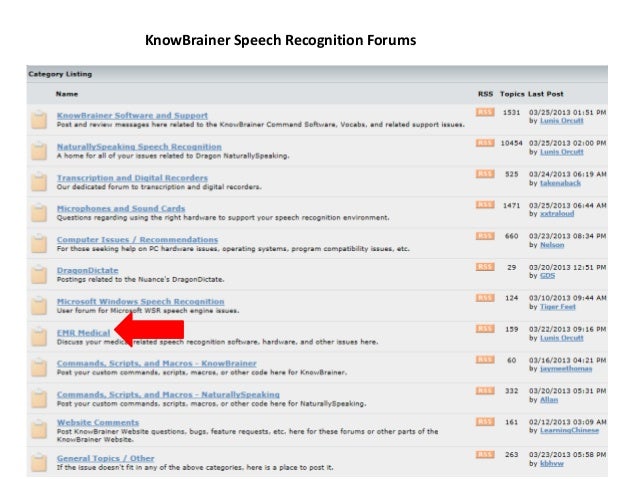Click RSS icon for DragonDictate forum
The image size is (638, 479).
click(x=485, y=267)
